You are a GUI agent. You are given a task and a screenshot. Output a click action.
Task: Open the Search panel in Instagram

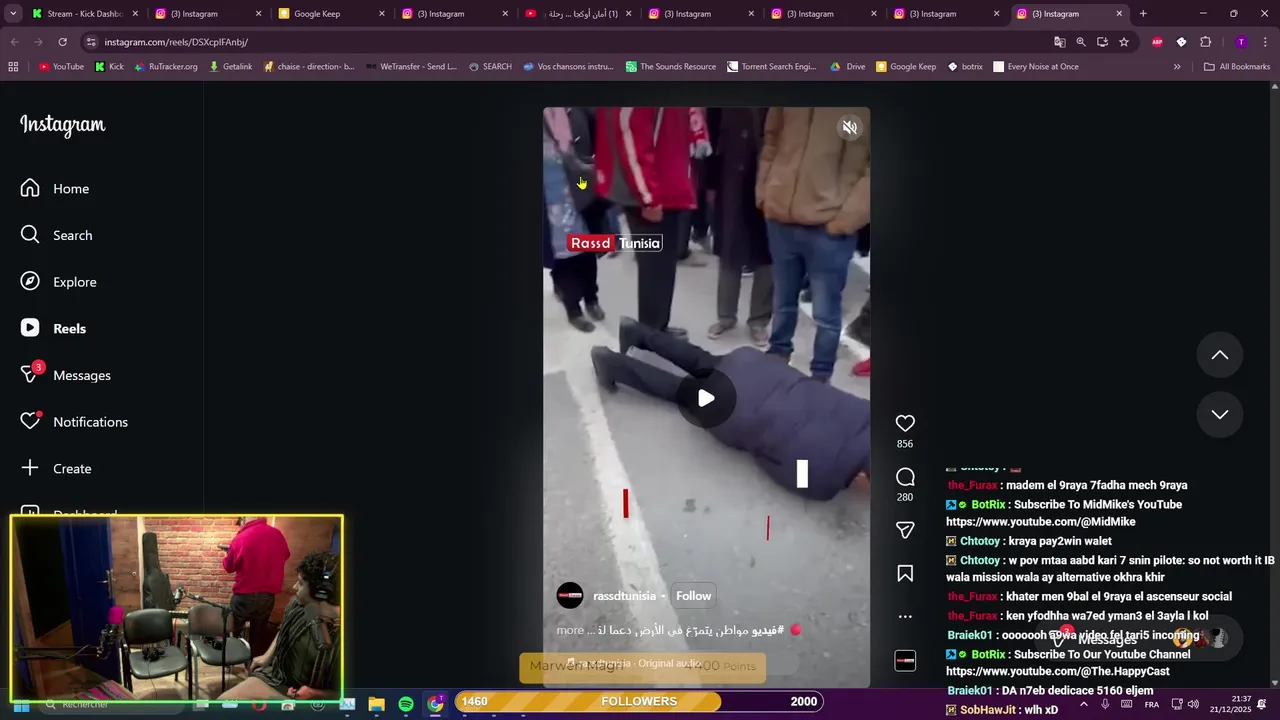point(57,235)
